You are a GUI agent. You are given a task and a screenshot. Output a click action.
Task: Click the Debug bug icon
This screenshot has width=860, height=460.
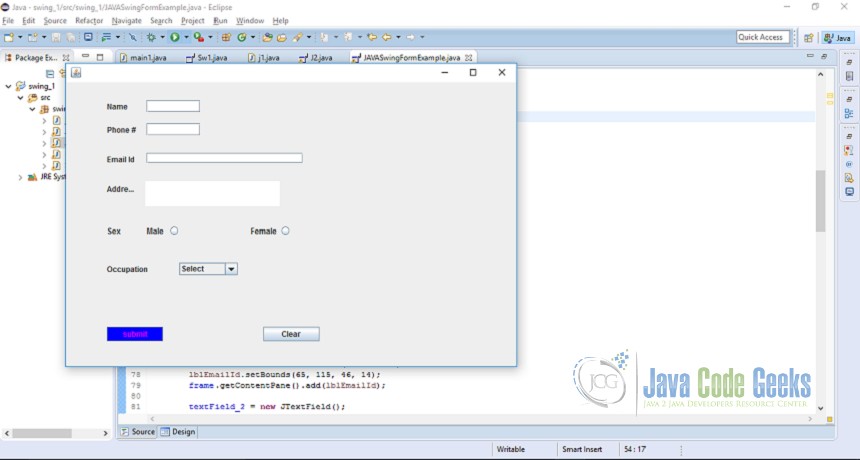151,37
